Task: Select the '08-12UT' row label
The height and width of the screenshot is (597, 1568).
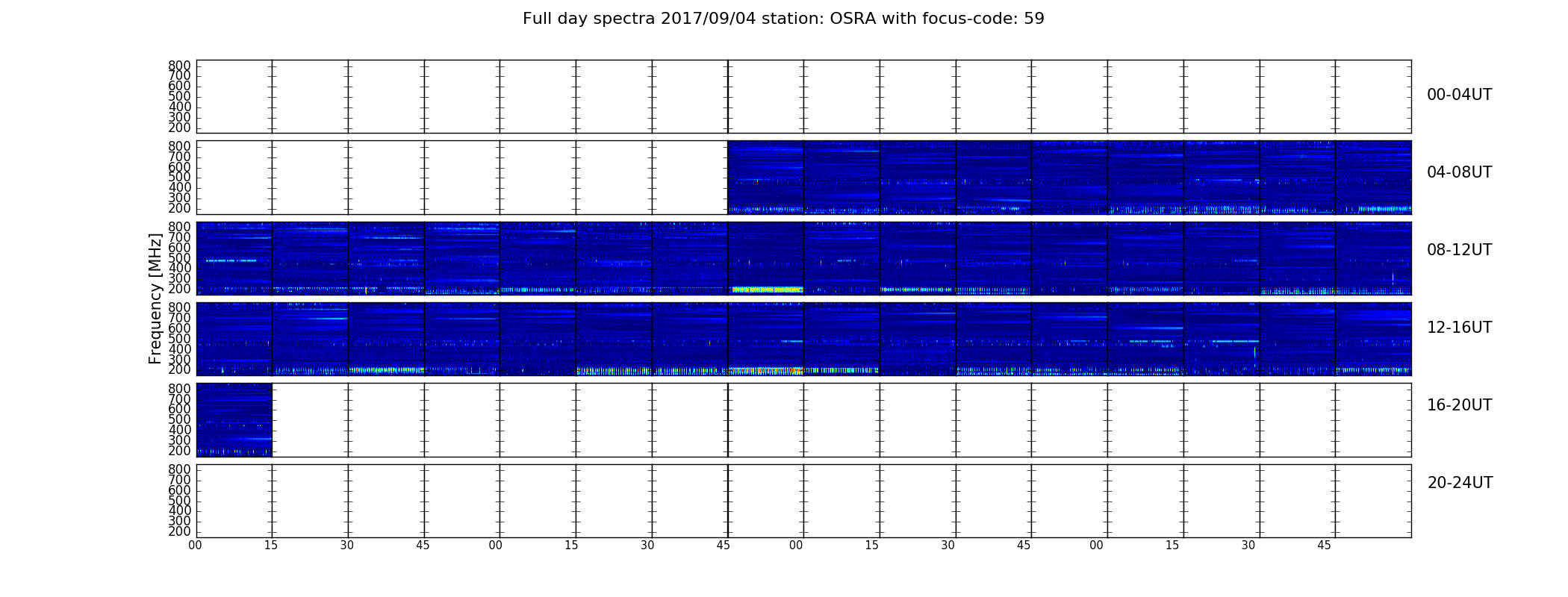Action: coord(1460,250)
